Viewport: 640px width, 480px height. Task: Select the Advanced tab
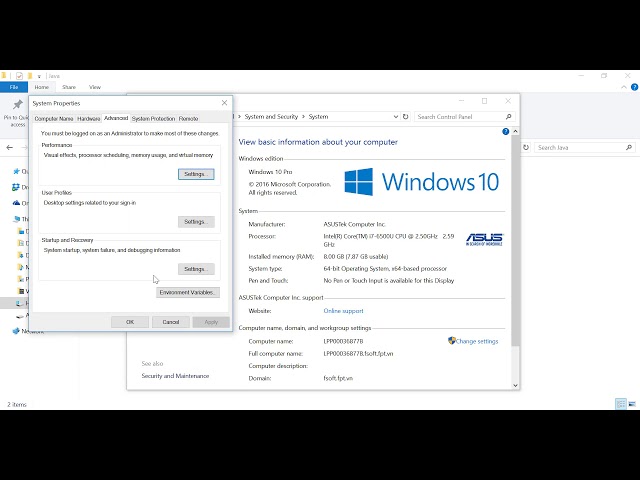pyautogui.click(x=116, y=118)
